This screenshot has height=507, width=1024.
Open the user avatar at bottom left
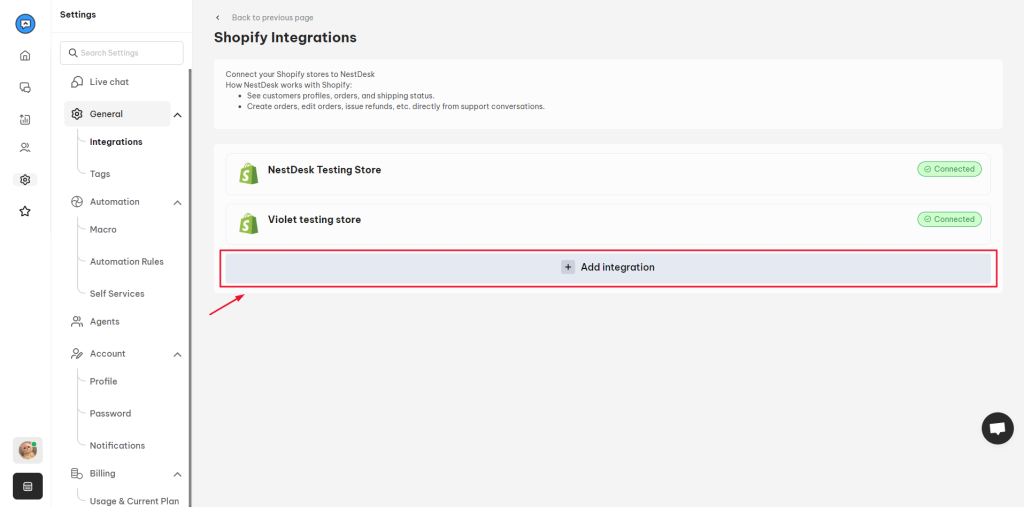coord(27,450)
